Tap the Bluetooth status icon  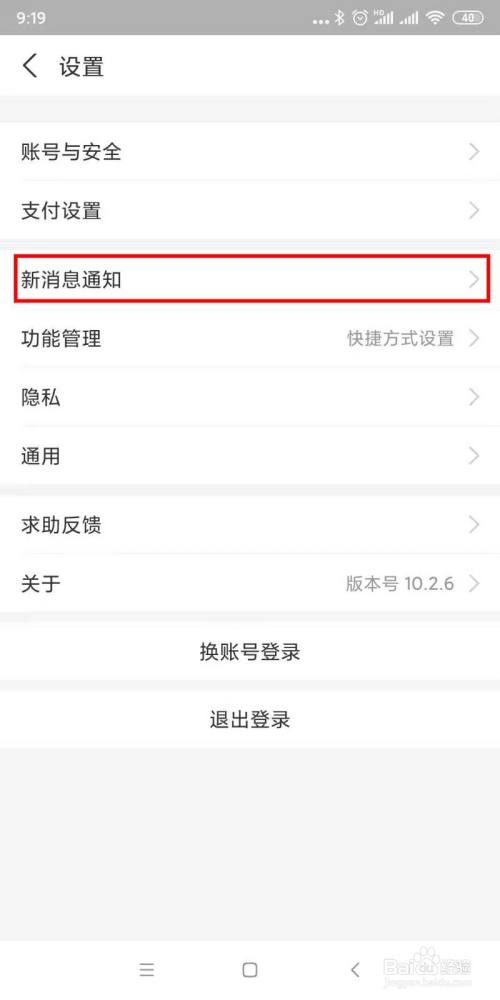[x=340, y=18]
